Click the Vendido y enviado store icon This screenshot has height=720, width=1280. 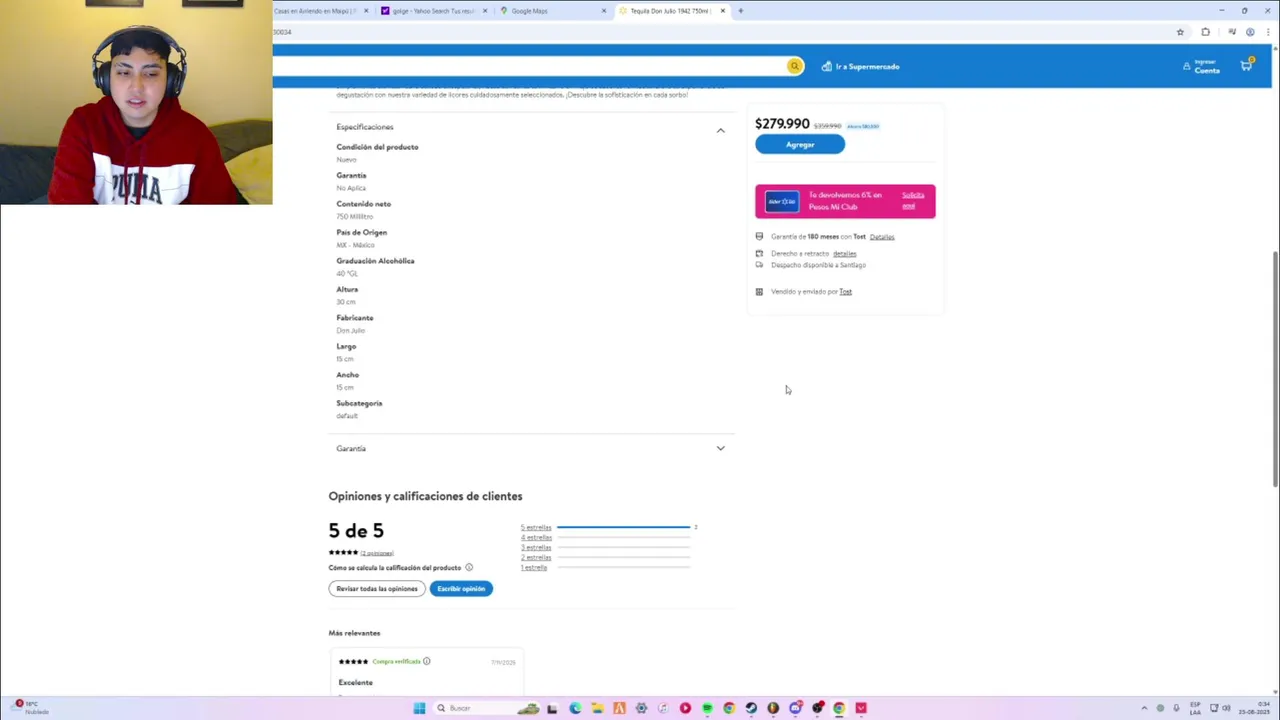tap(759, 292)
